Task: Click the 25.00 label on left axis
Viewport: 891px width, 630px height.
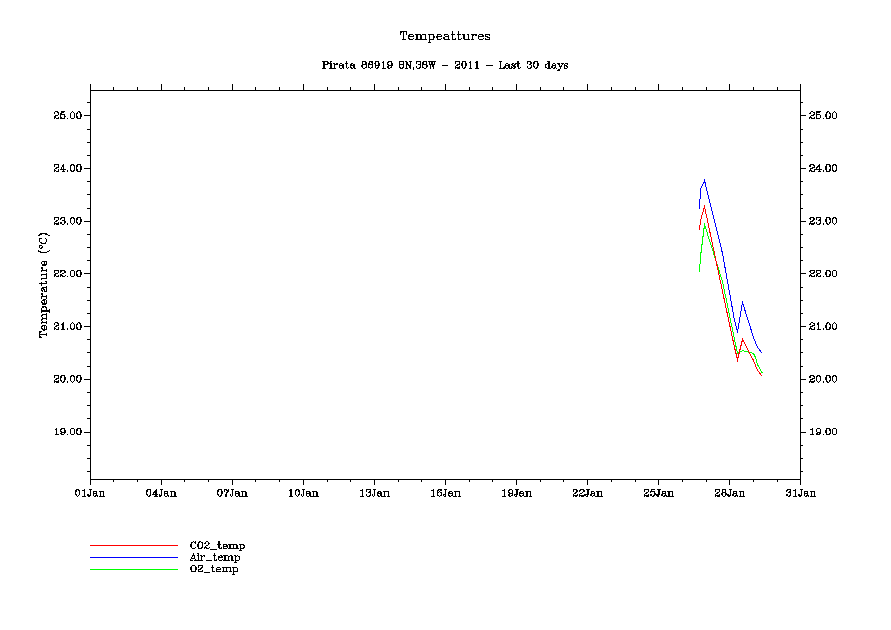Action: [66, 116]
